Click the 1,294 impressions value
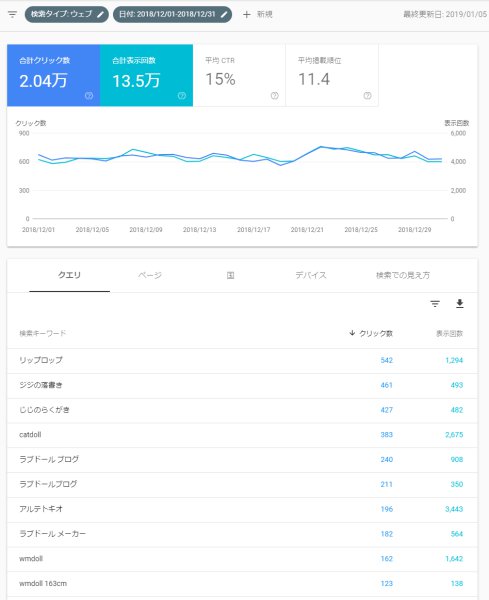 454,360
